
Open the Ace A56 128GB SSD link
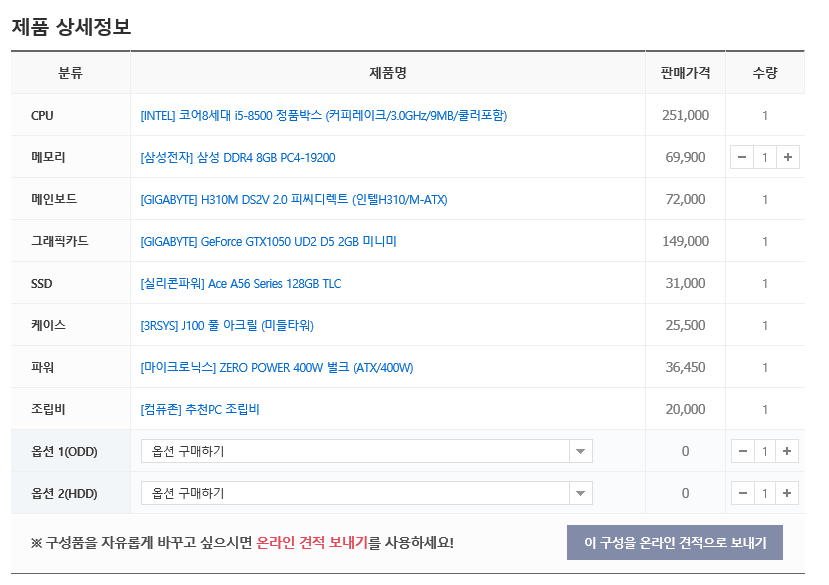[241, 284]
